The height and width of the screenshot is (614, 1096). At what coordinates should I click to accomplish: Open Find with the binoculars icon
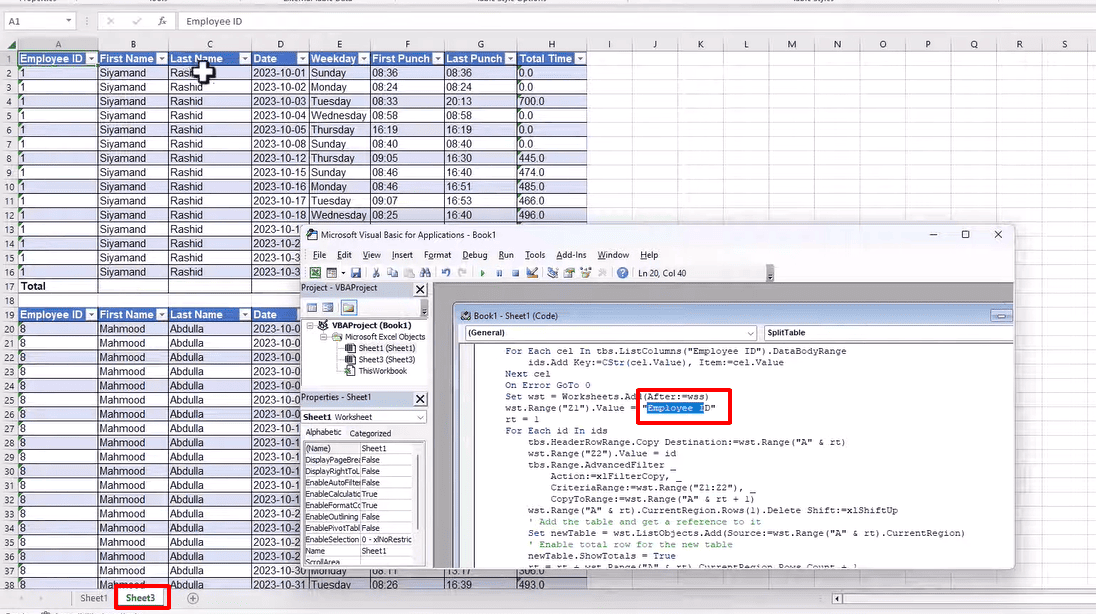(x=425, y=272)
